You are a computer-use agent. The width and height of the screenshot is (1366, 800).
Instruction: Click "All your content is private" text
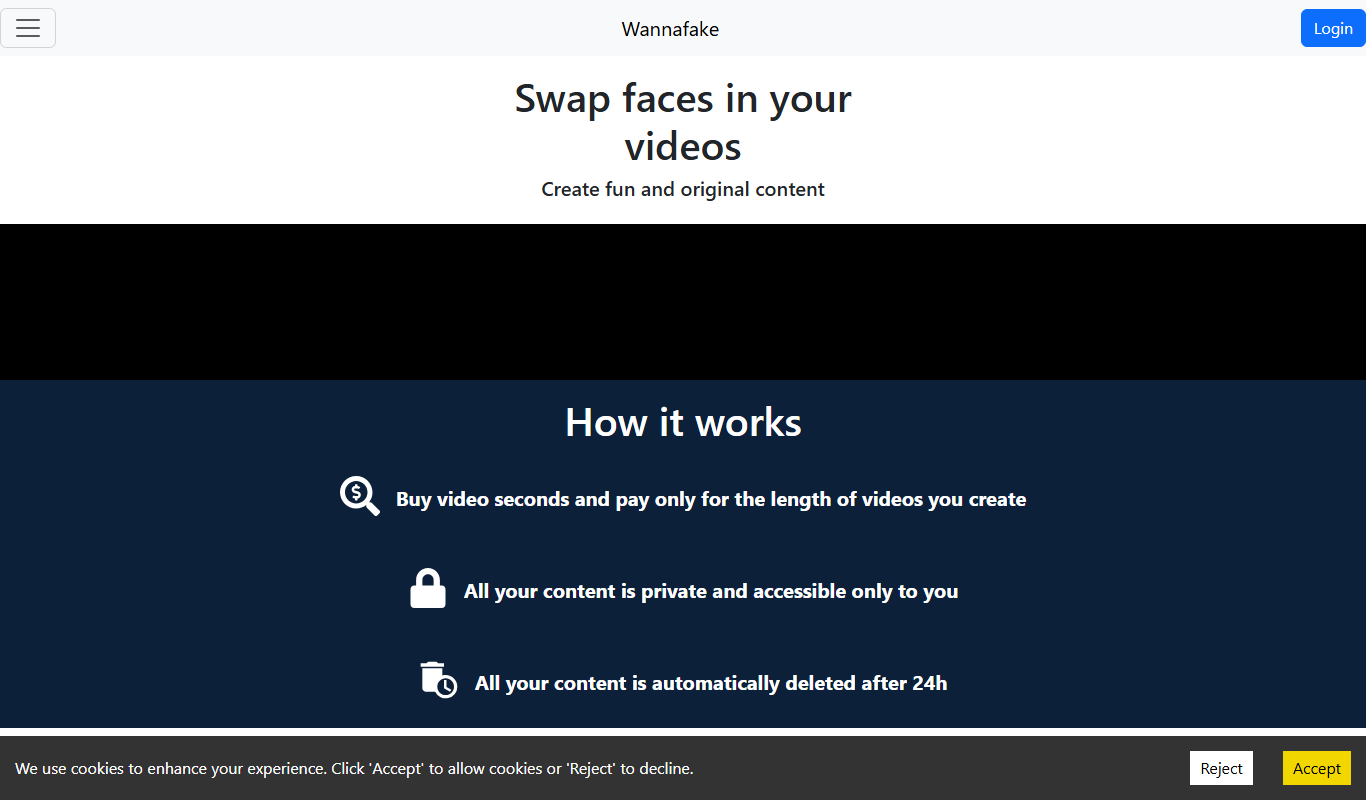coord(711,591)
